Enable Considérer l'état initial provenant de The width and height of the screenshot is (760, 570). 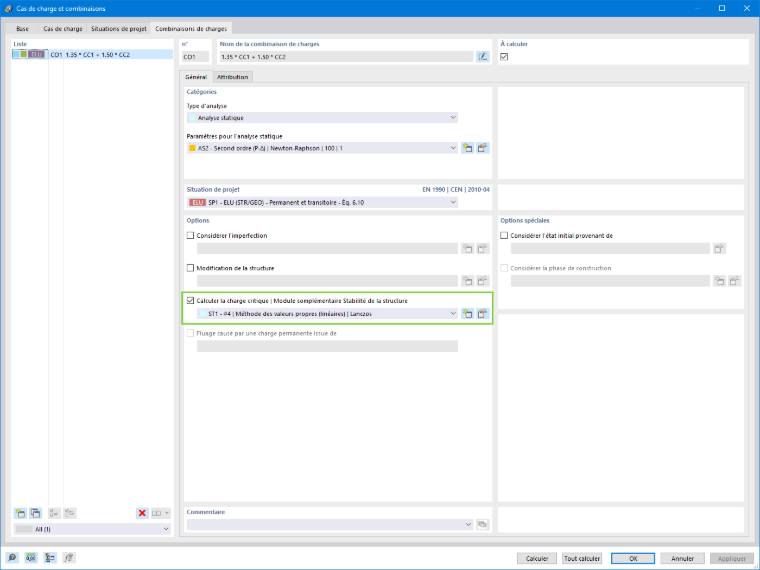504,236
